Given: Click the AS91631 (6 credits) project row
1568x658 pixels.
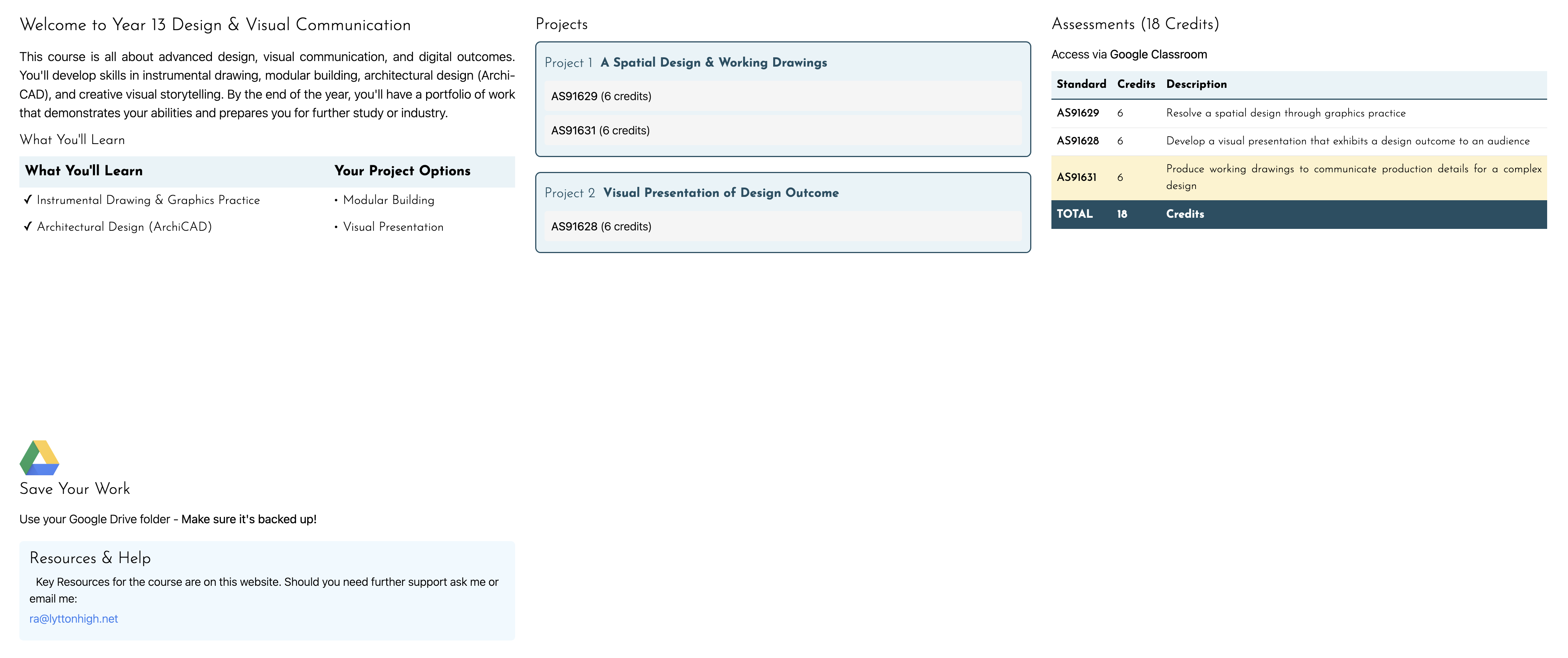Looking at the screenshot, I should click(783, 130).
